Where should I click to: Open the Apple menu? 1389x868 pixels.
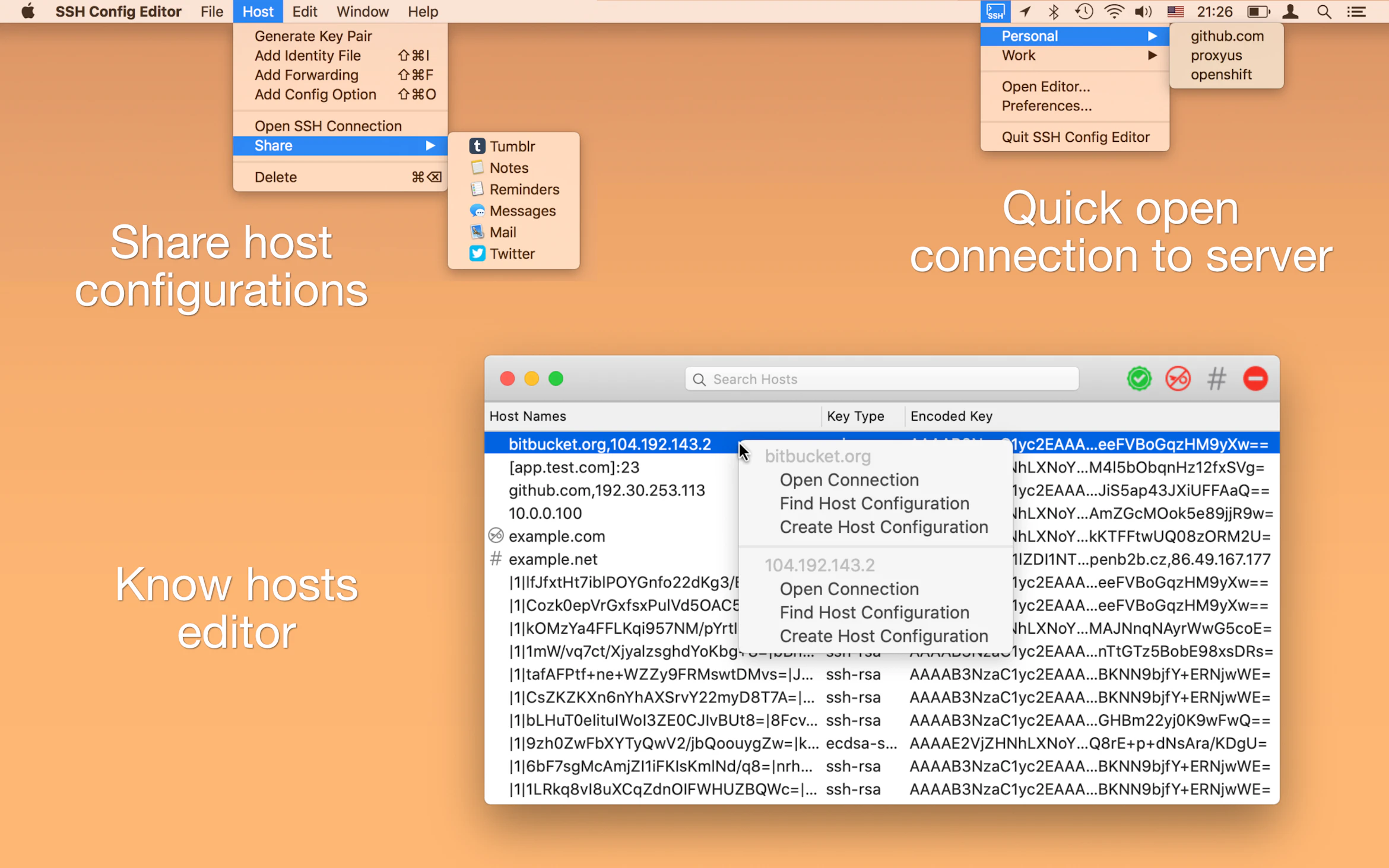tap(27, 11)
